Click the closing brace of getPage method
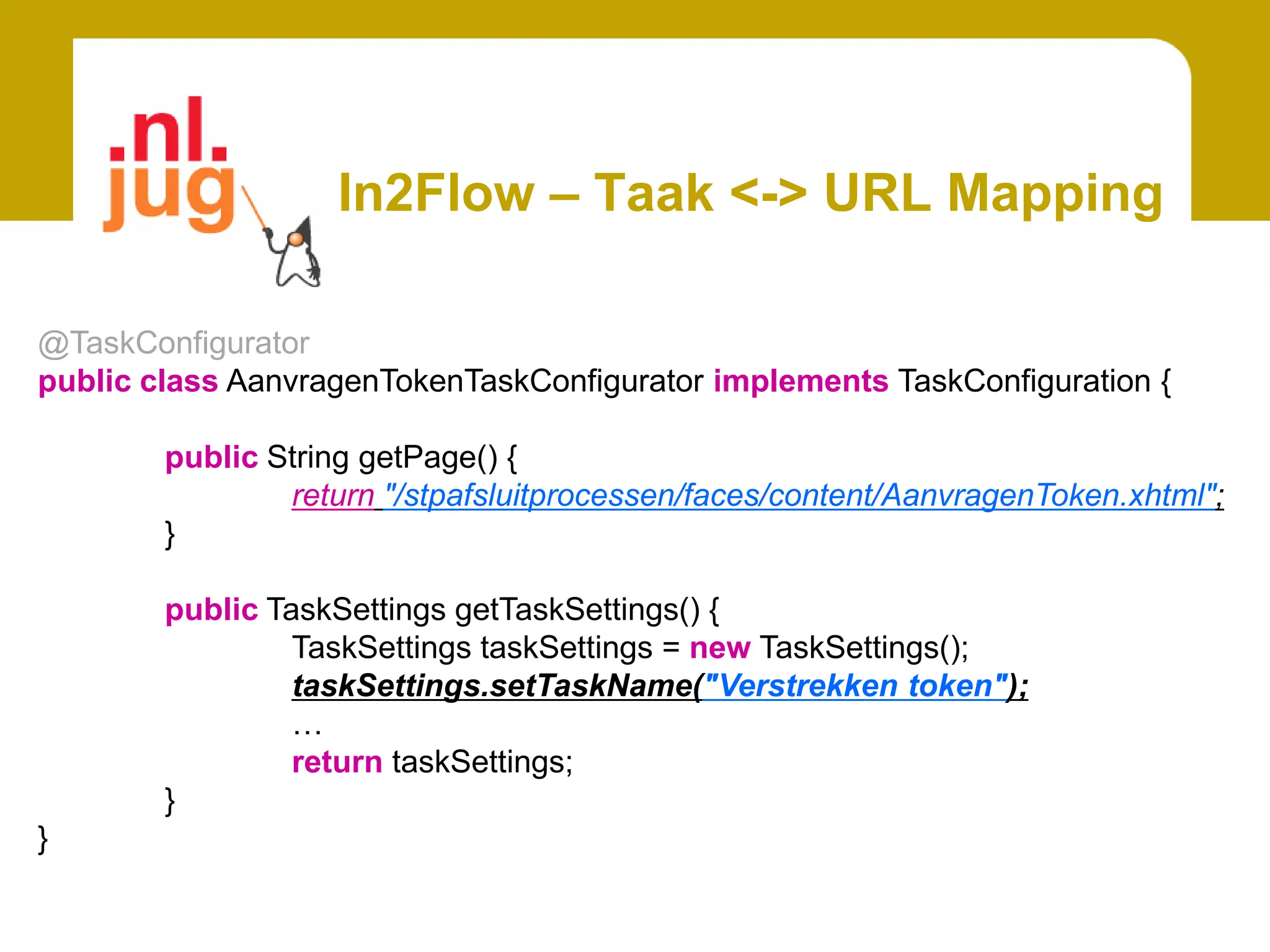 coord(170,534)
